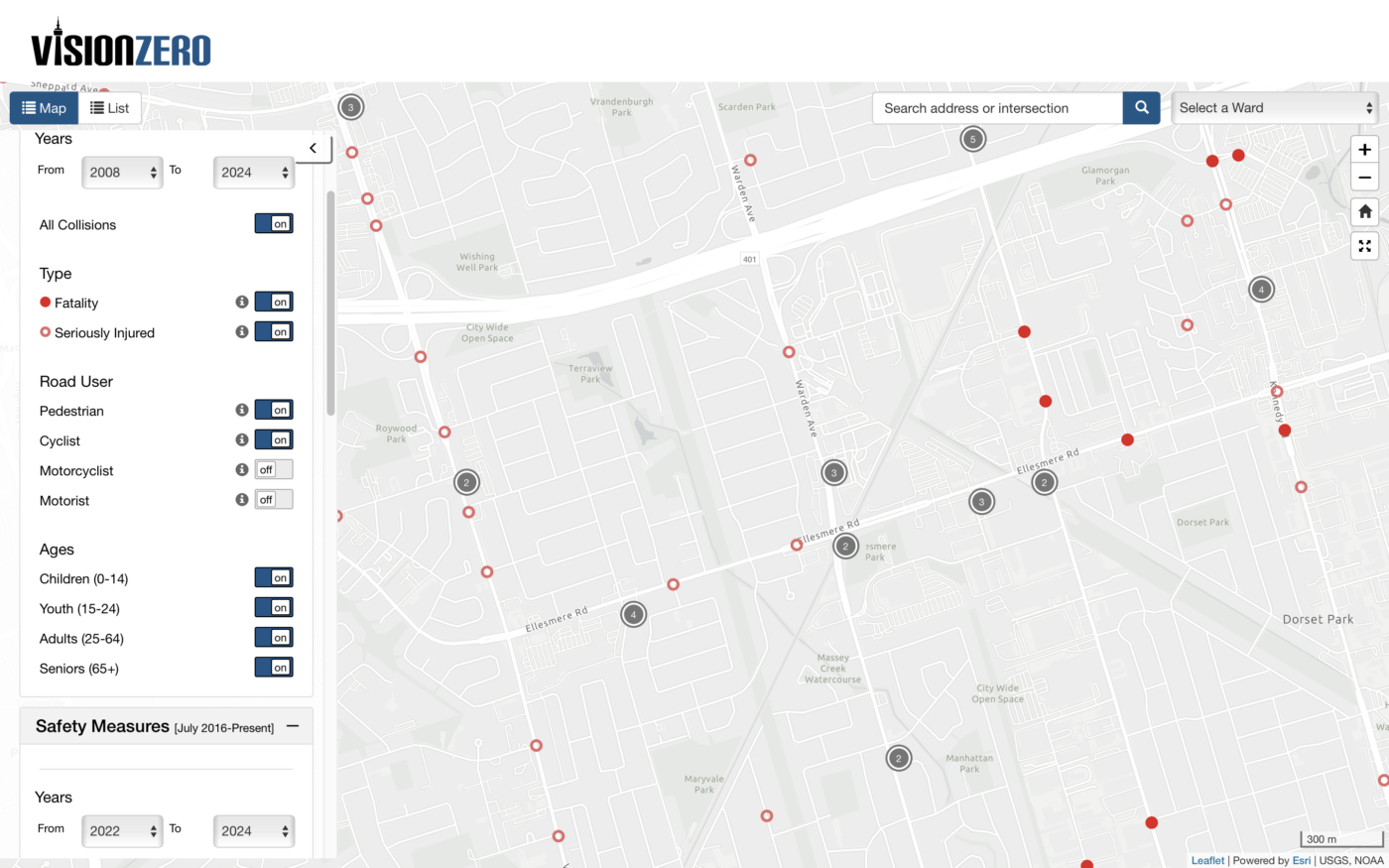Zoom out the map with minus
The image size is (1389, 868).
1365,178
